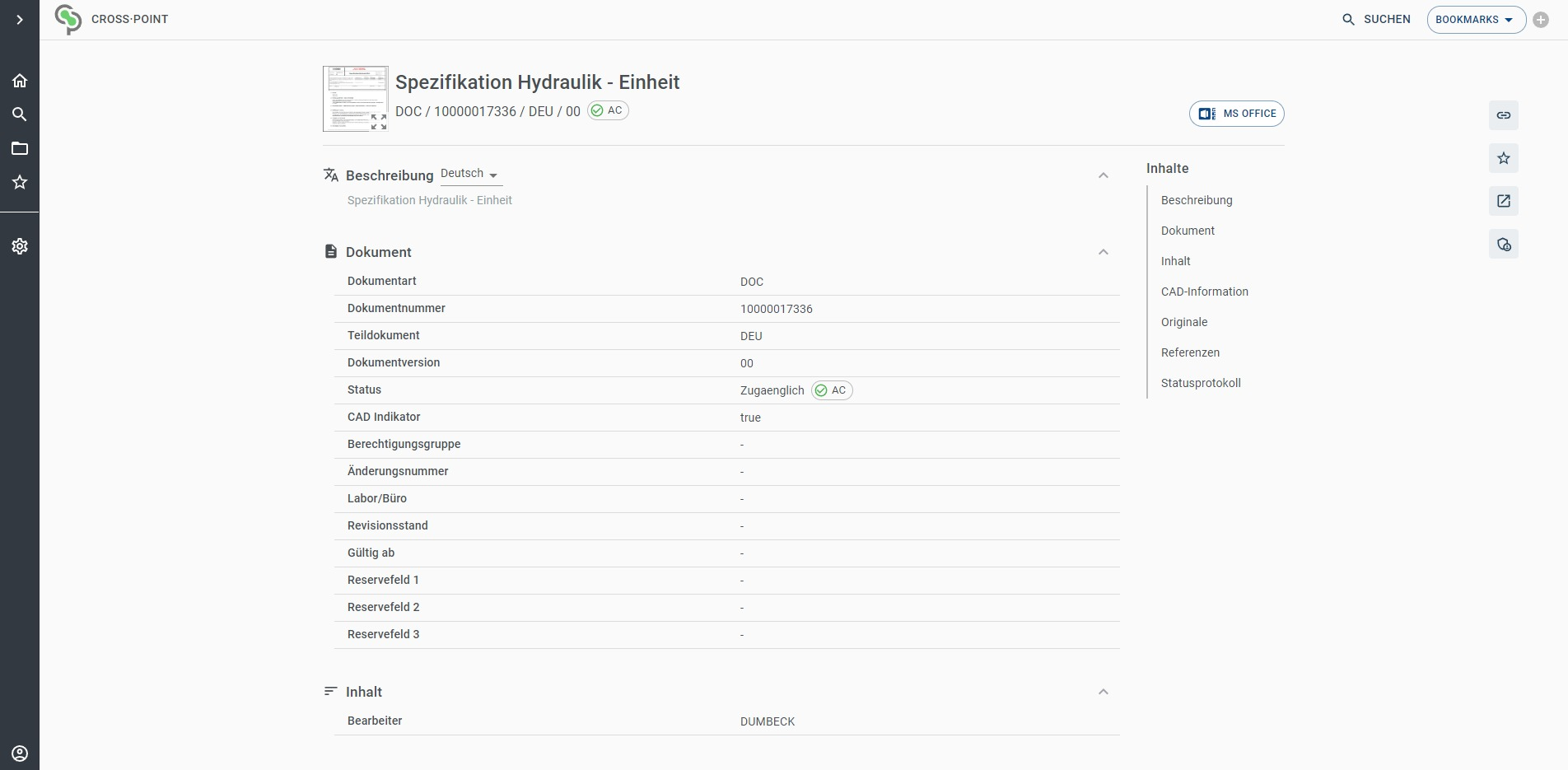Click the Cross-Point logo

[x=68, y=19]
